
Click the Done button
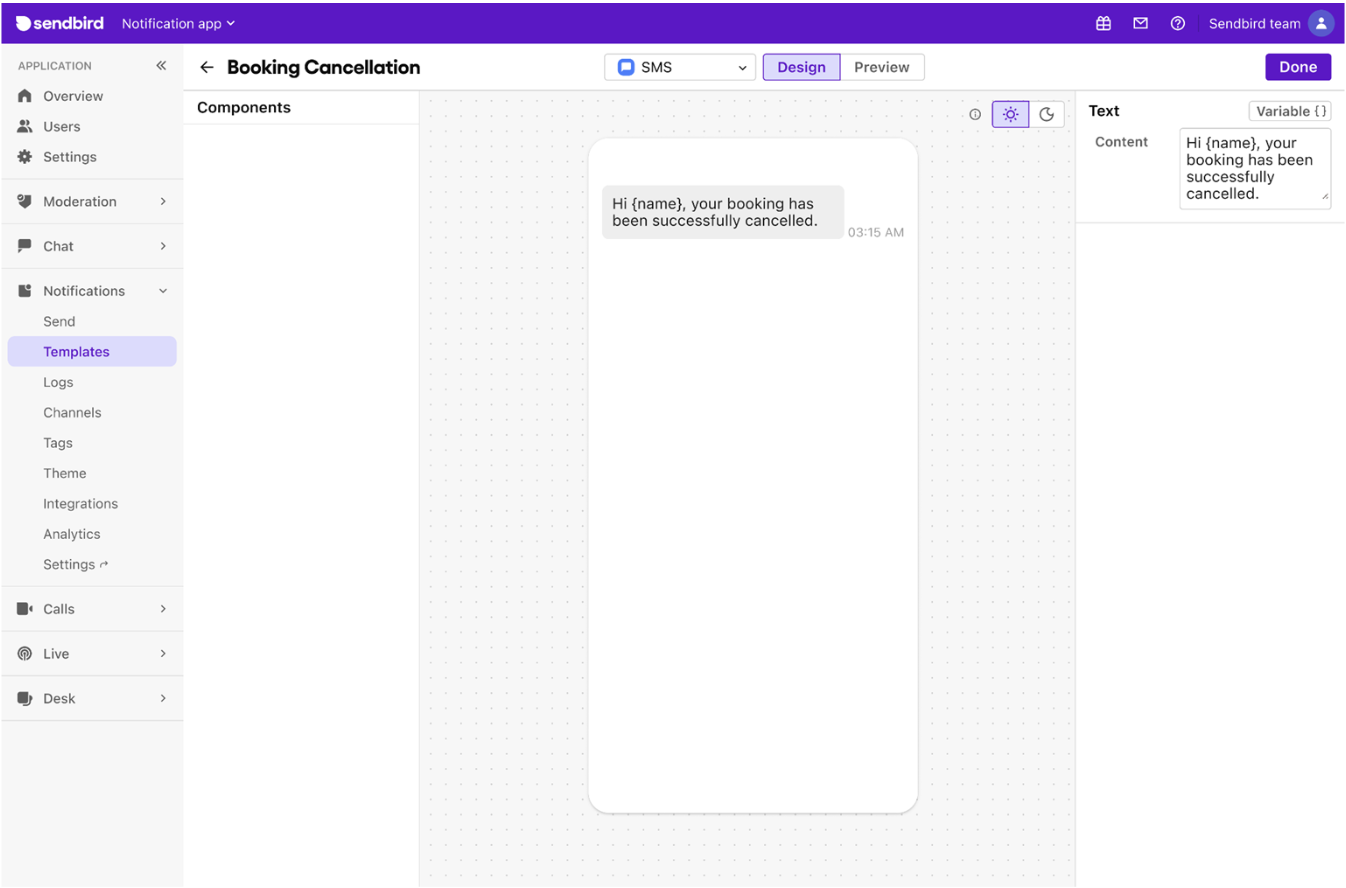coord(1297,66)
